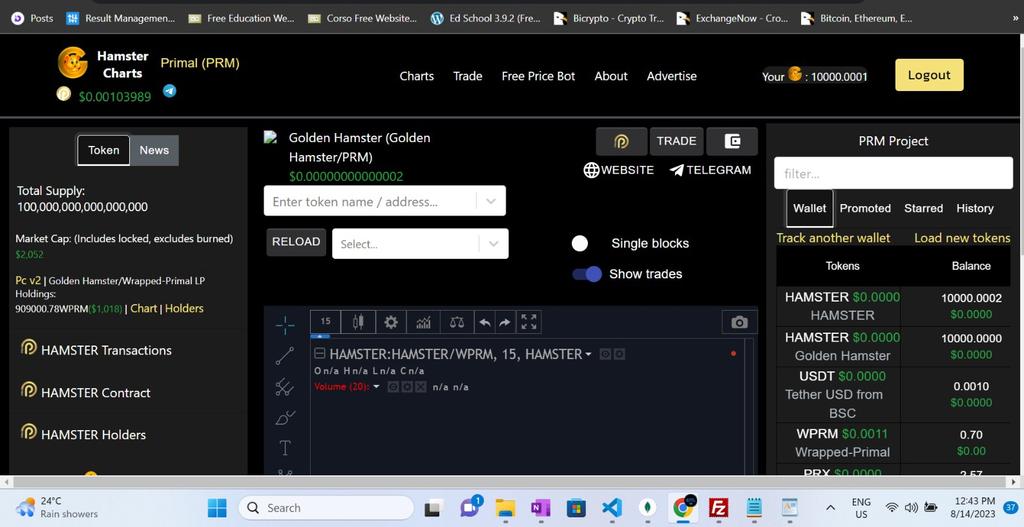
Task: Click Load new tokens link
Action: point(962,238)
